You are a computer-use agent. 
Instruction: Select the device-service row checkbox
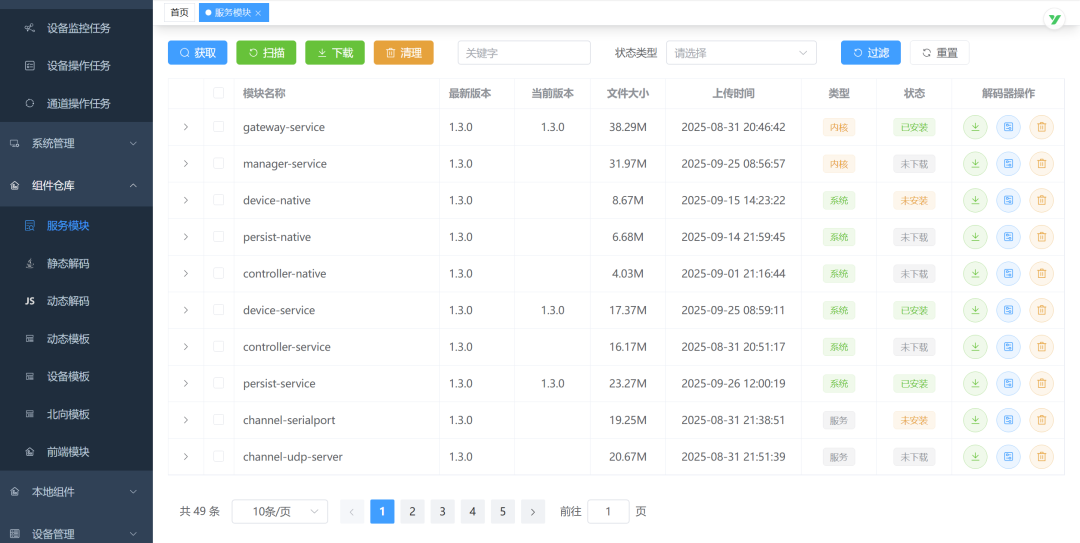[219, 310]
